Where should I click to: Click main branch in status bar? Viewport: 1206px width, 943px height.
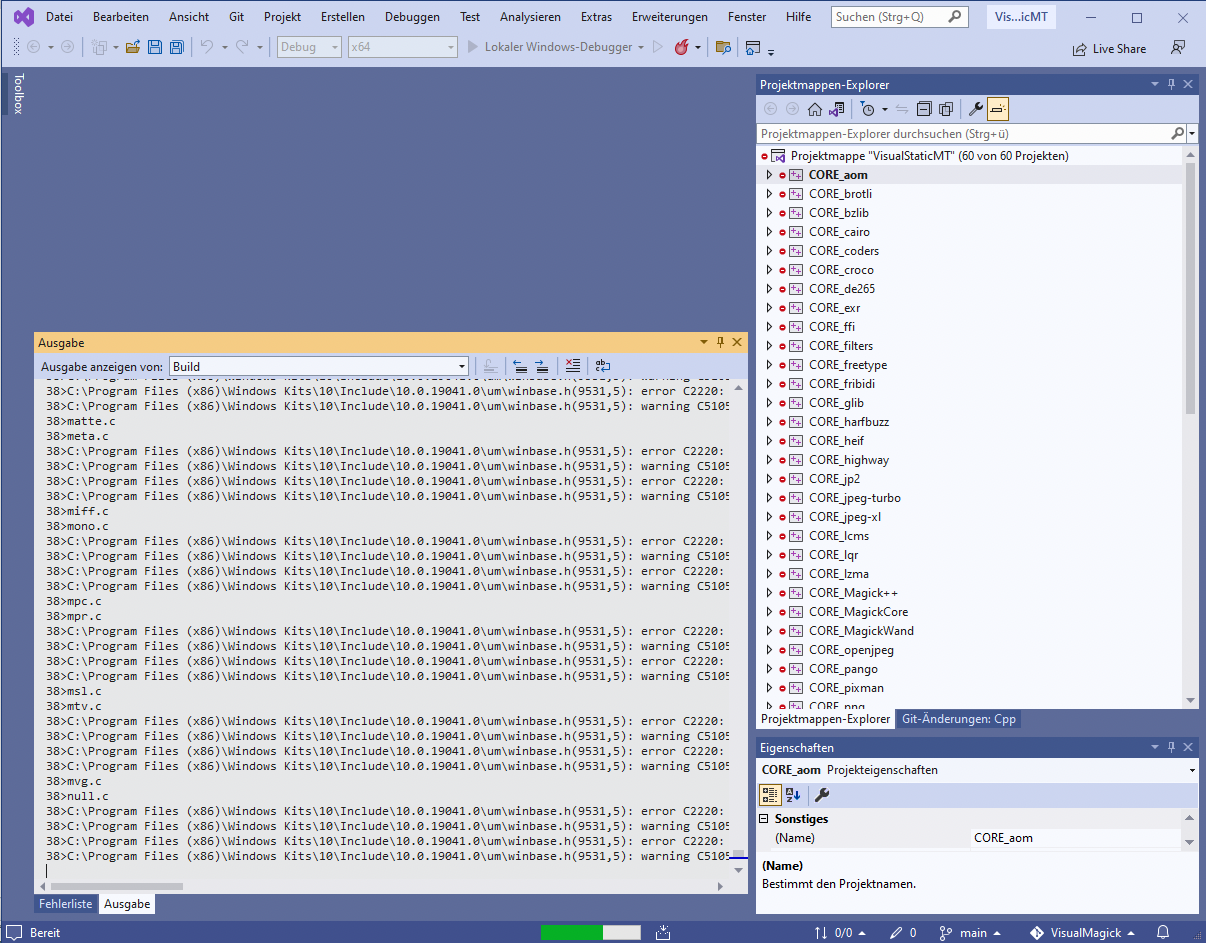(971, 932)
